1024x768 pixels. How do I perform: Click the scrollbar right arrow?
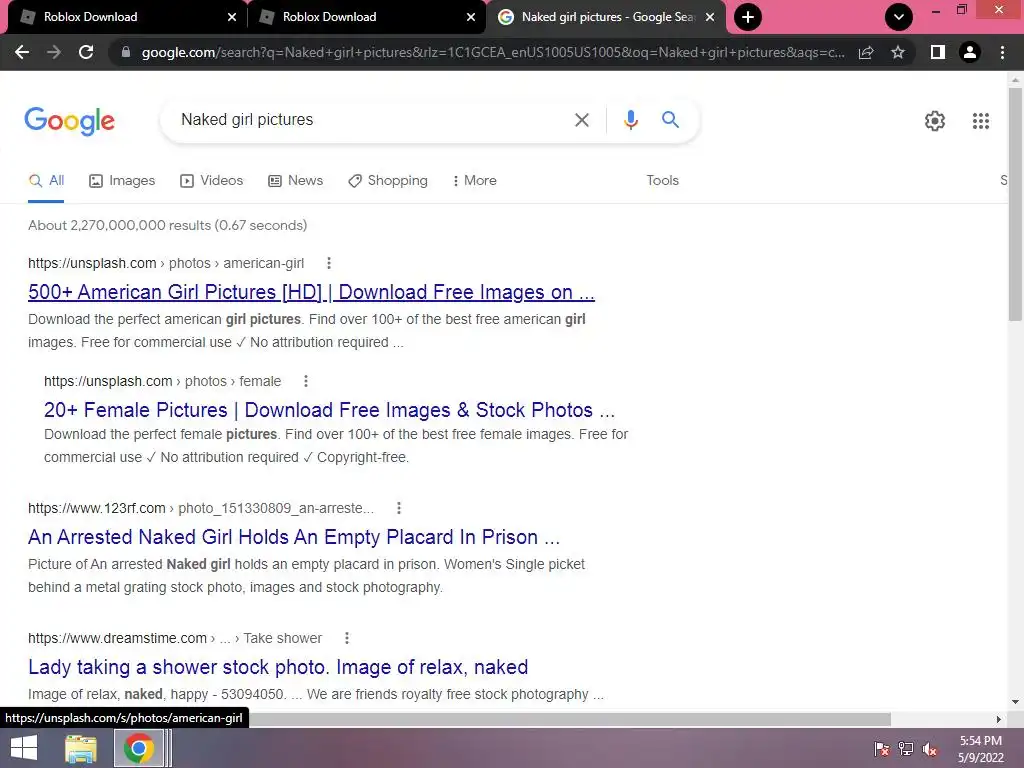(x=998, y=719)
